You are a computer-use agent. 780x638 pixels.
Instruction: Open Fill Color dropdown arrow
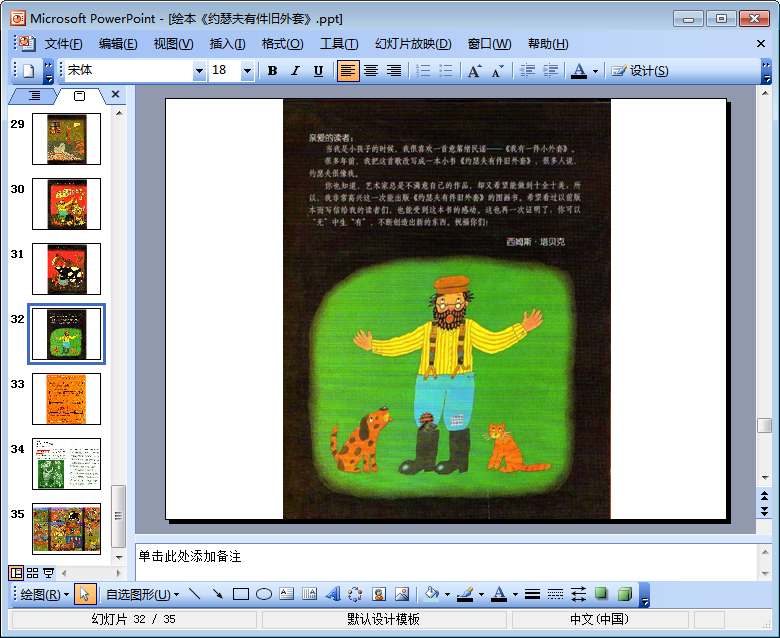coord(447,595)
